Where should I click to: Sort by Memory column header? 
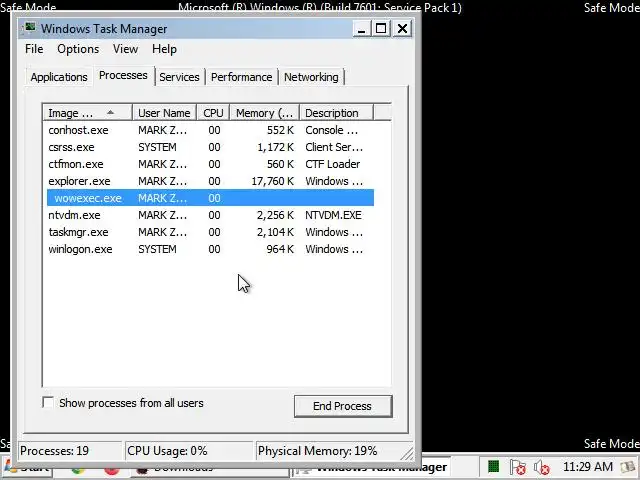[x=264, y=113]
